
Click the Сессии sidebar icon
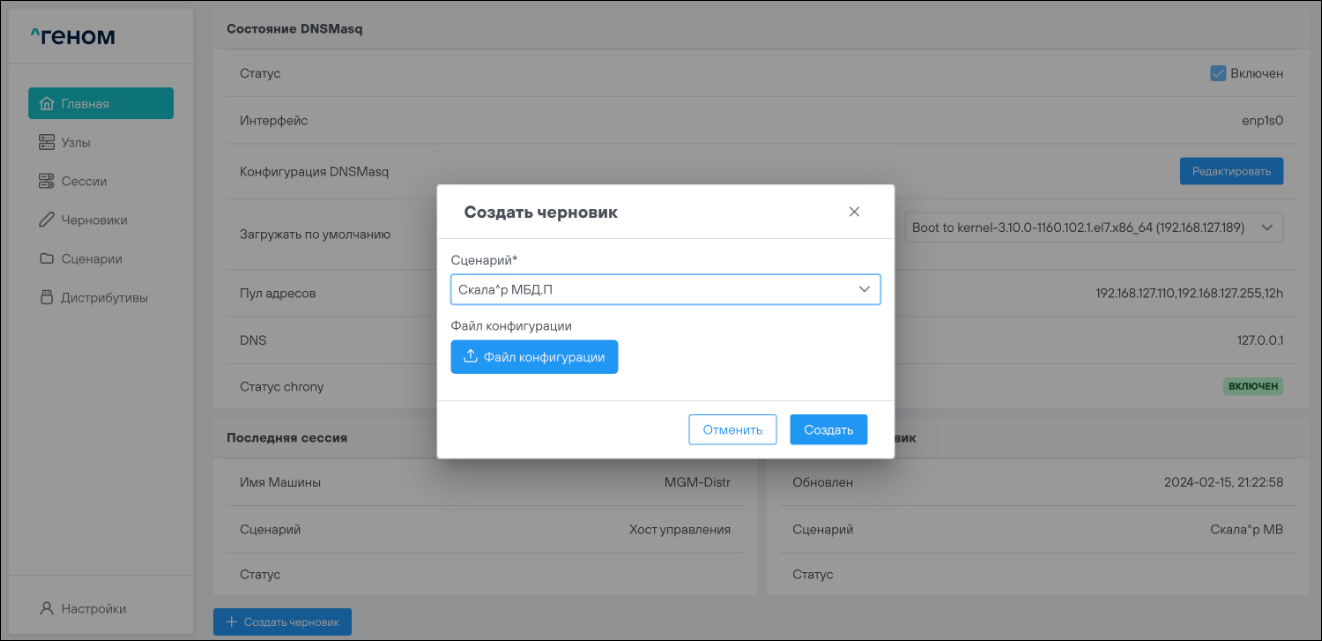coord(46,182)
